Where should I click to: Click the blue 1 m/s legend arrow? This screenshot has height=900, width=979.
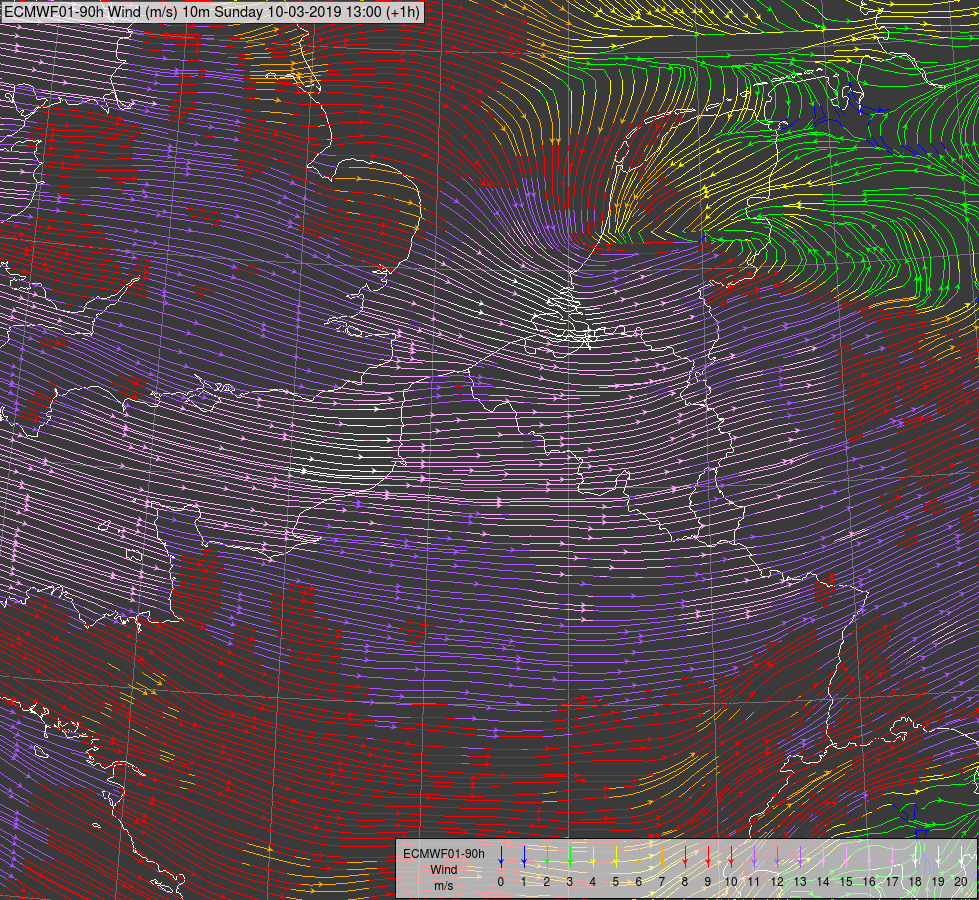[524, 857]
